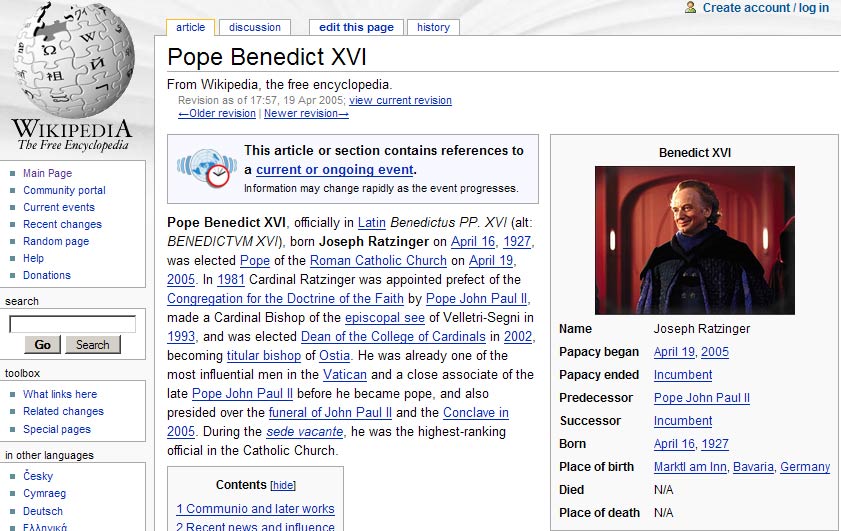Screen dimensions: 841x531
Task: Collapse the Contents box with hide
Action: coord(283,485)
